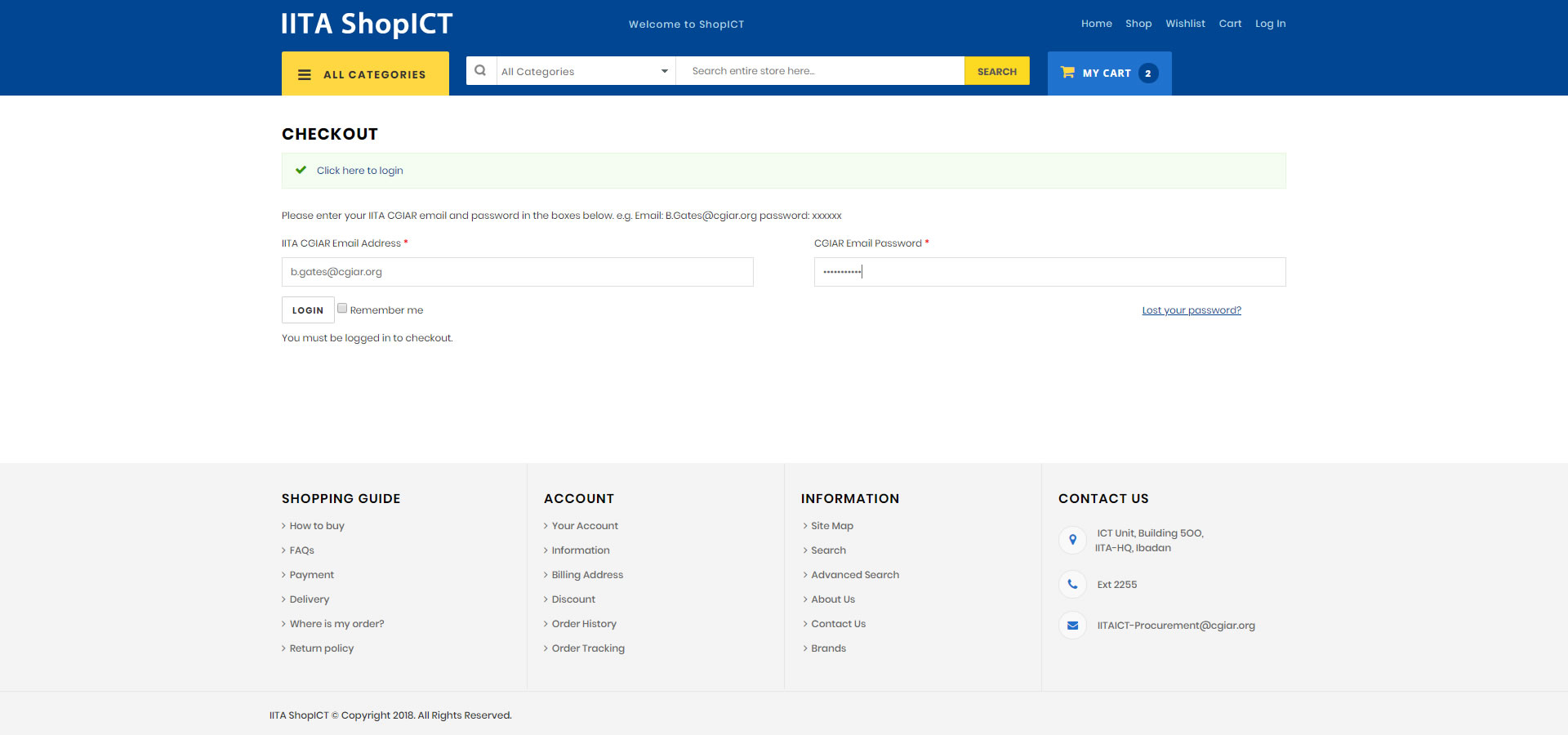
Task: Open Cart in the top navigation
Action: pos(1230,24)
